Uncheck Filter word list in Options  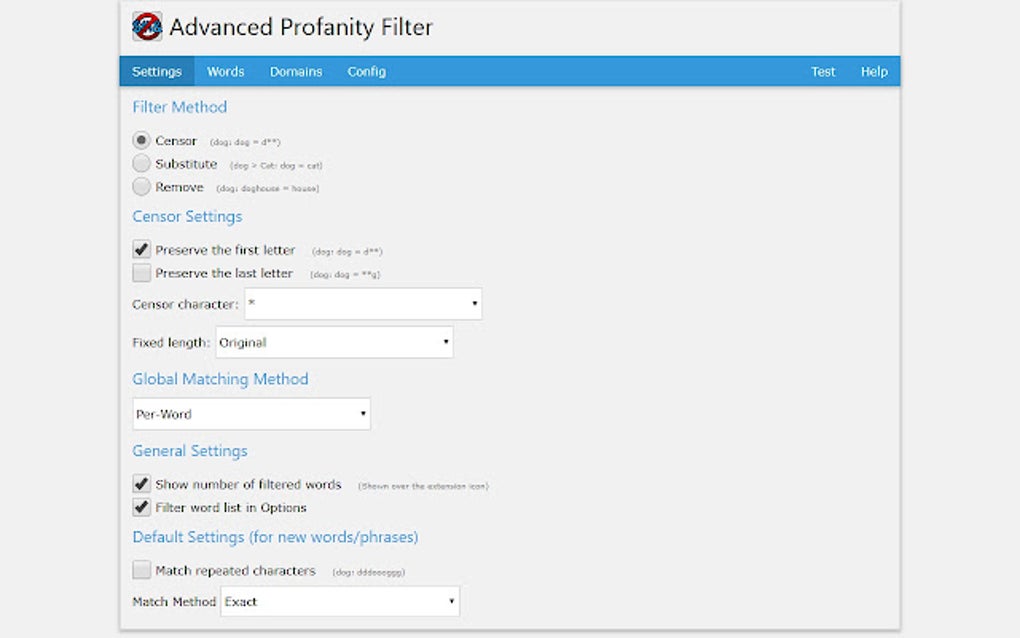point(141,507)
